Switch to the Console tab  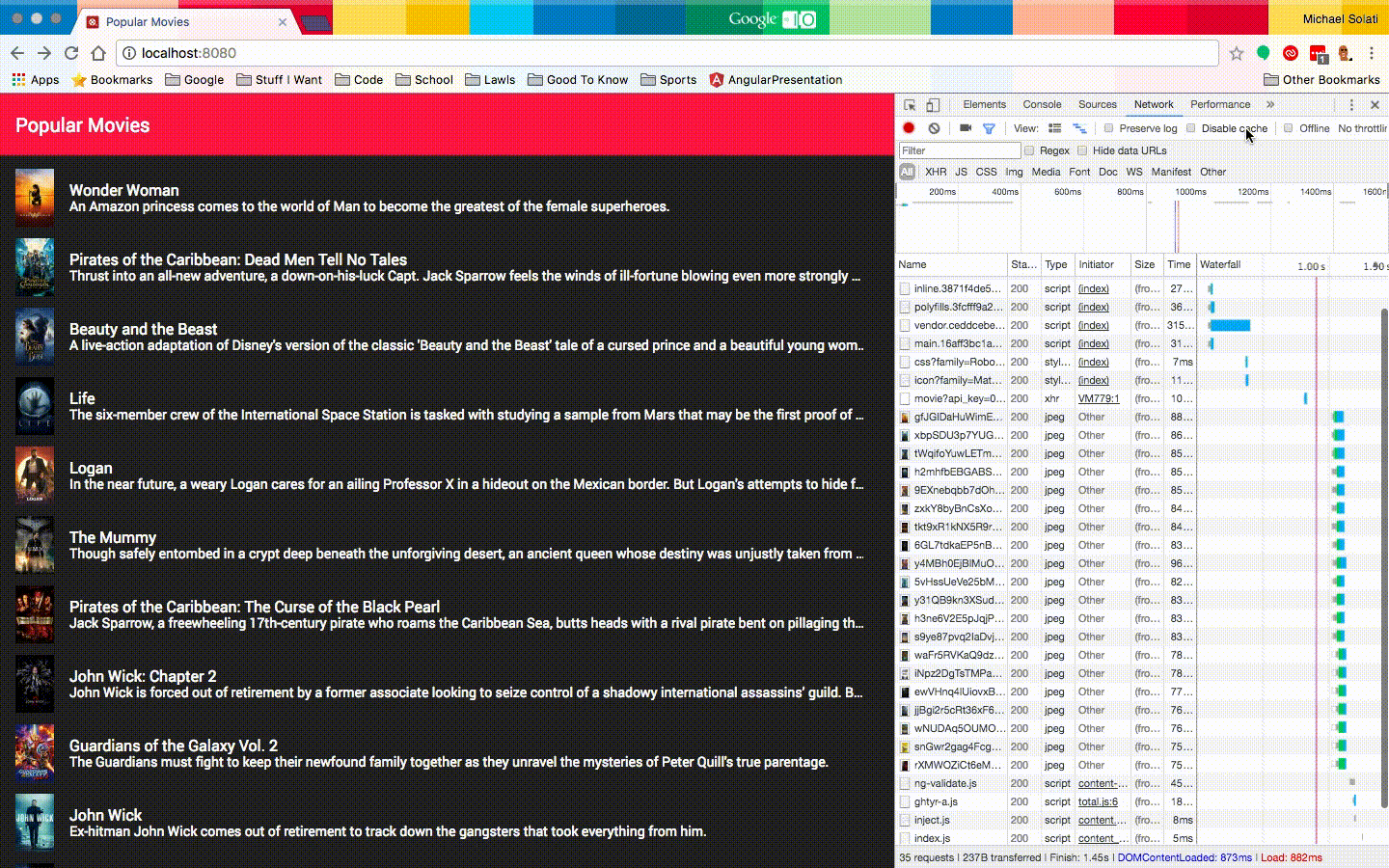point(1042,105)
